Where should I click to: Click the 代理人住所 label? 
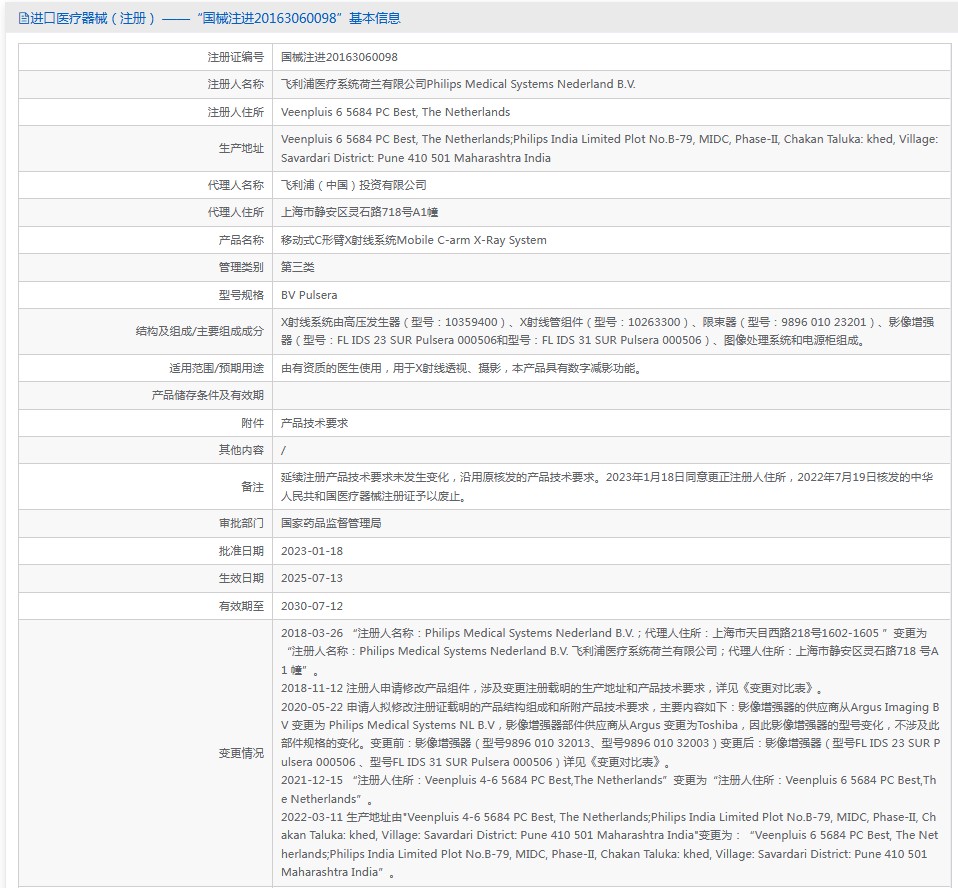[235, 212]
